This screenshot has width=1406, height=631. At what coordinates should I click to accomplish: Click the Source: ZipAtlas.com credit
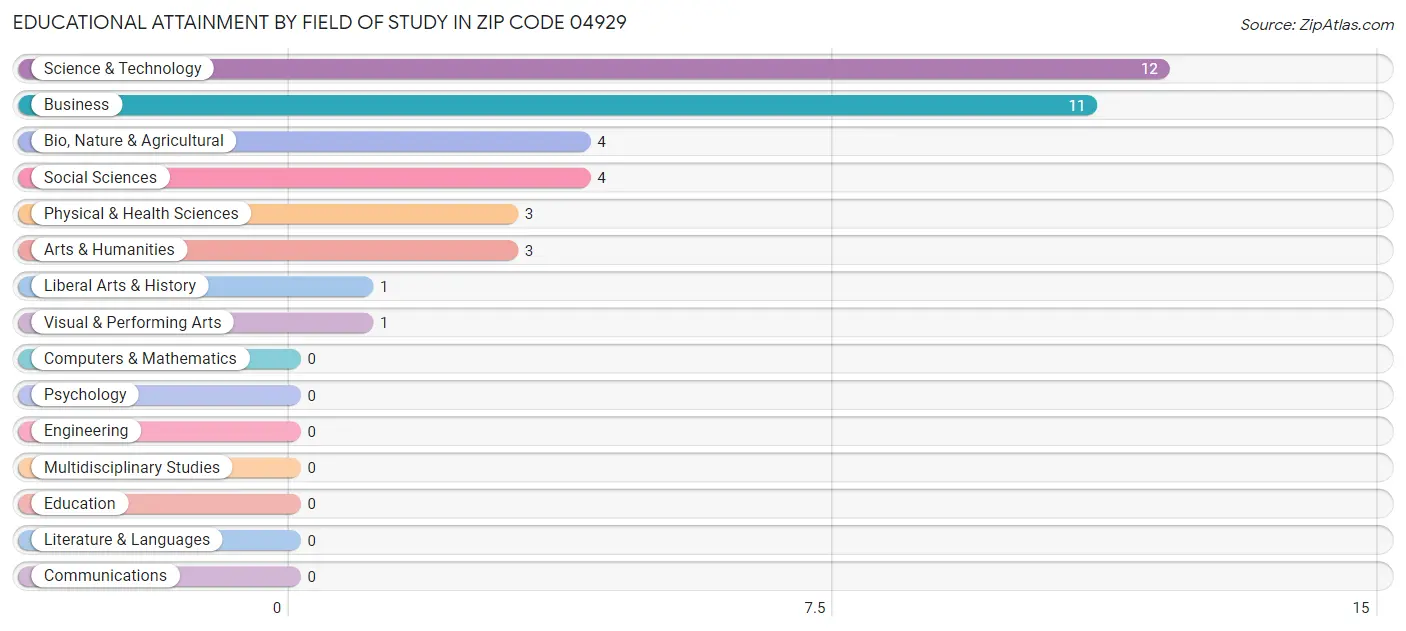pyautogui.click(x=1317, y=25)
